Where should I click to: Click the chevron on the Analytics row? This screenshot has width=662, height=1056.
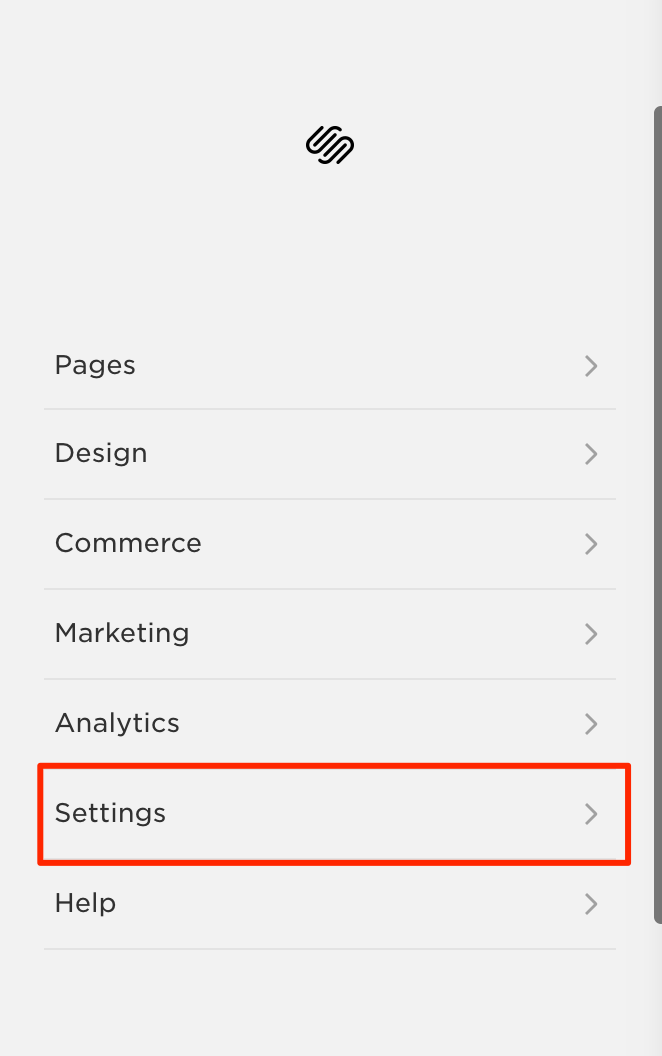591,724
